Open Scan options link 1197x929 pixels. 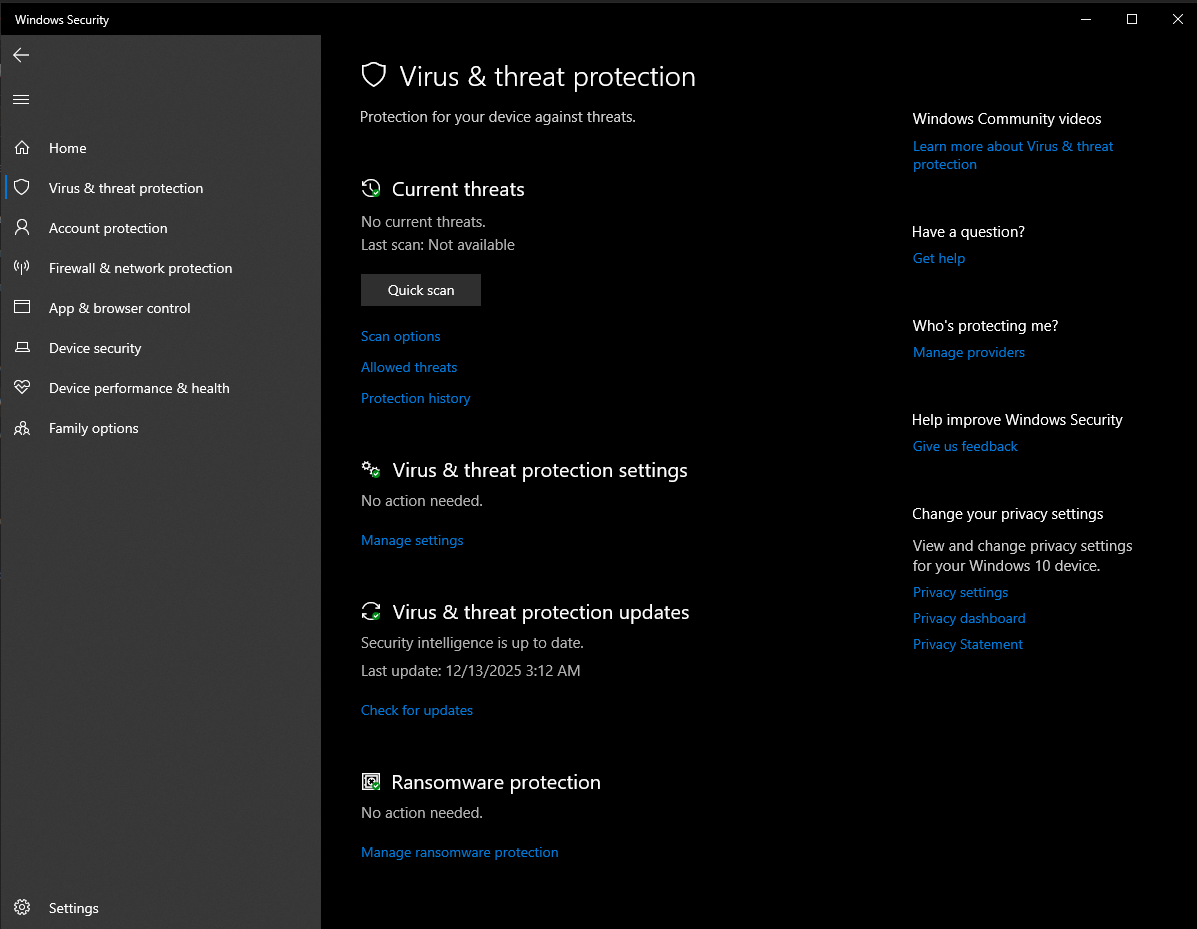[400, 336]
